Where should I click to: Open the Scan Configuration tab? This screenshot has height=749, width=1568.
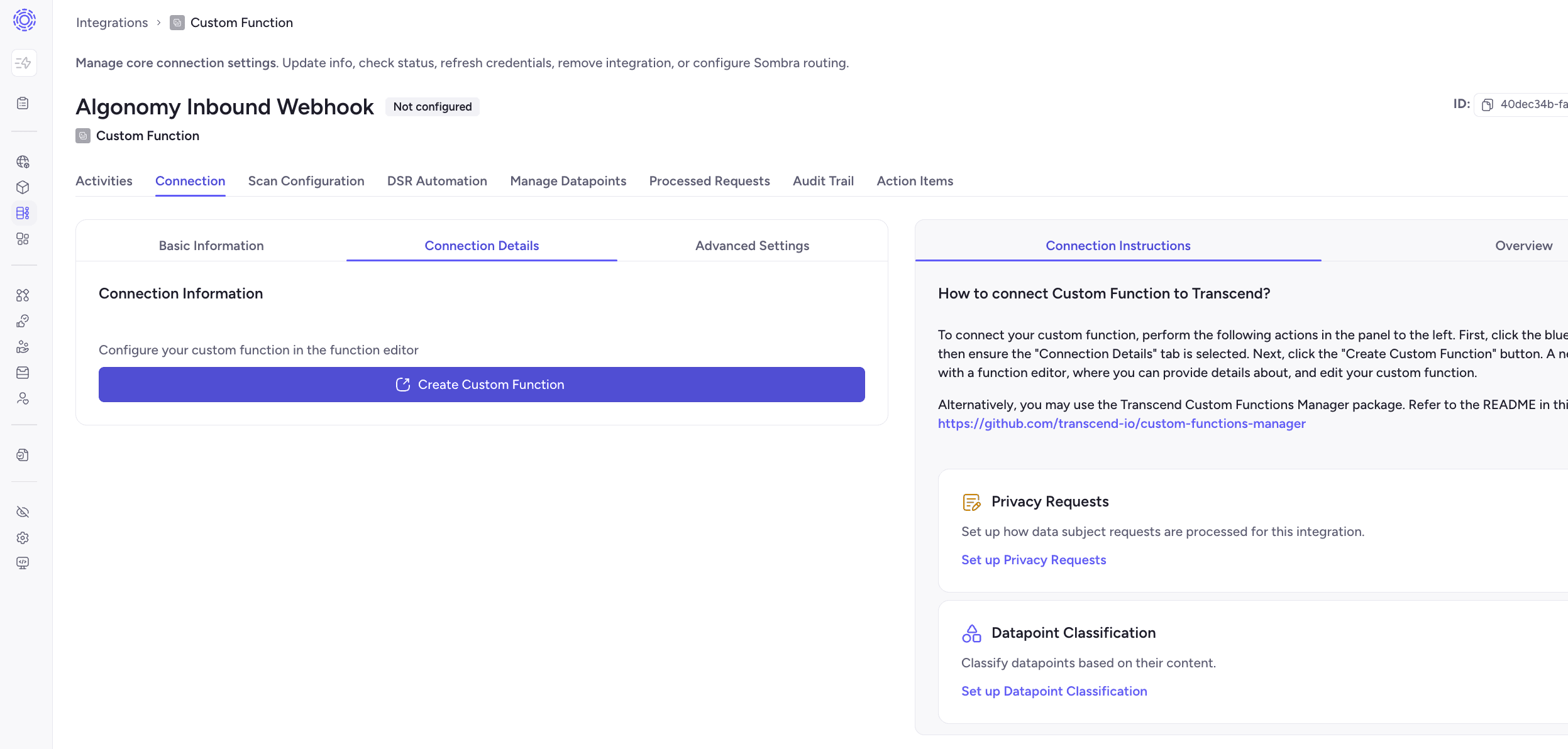pyautogui.click(x=306, y=181)
